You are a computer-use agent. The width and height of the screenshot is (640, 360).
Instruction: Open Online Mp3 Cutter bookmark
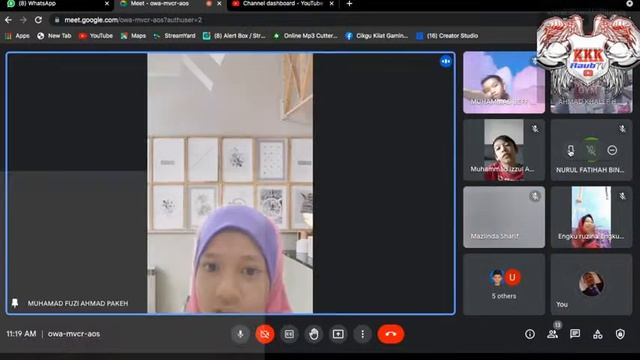[305, 36]
